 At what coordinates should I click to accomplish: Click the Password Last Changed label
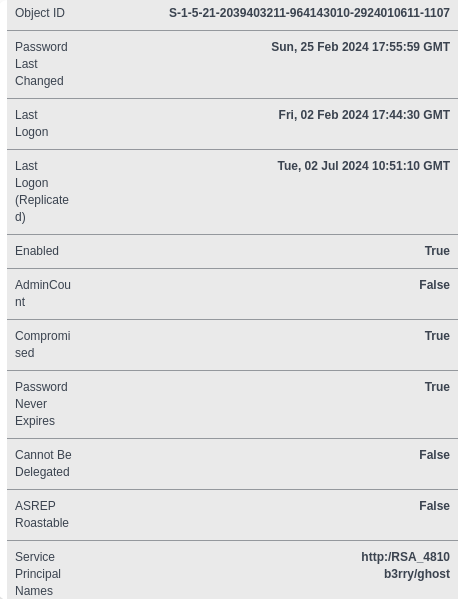[41, 64]
